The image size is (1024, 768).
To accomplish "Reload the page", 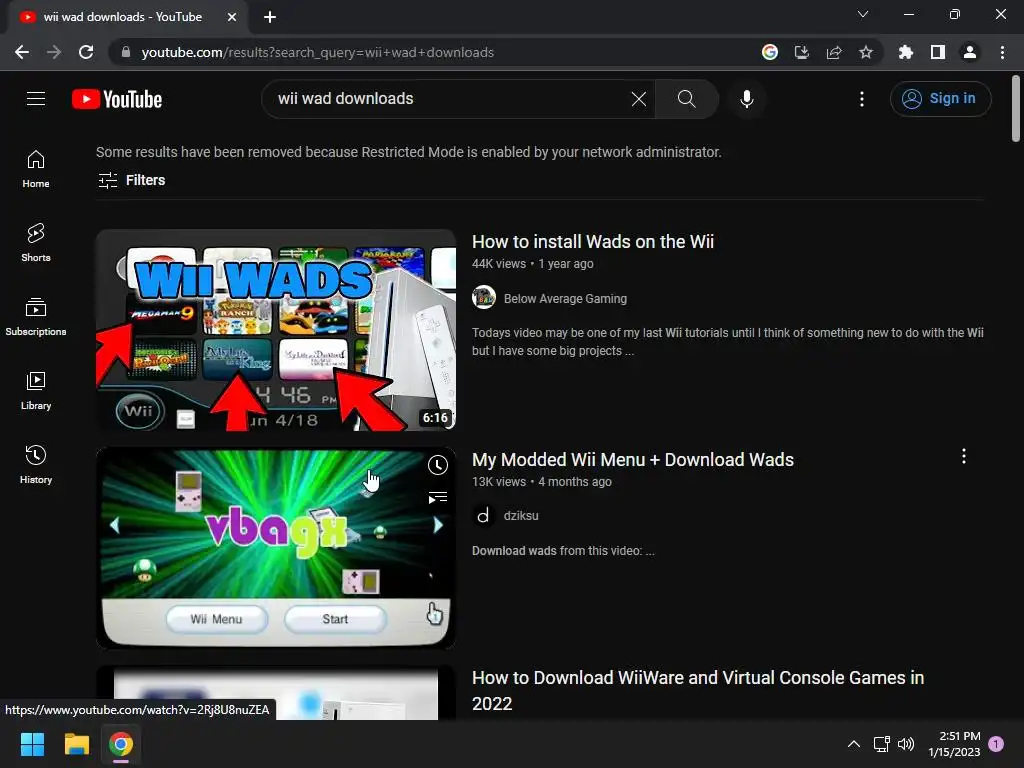I will [86, 52].
